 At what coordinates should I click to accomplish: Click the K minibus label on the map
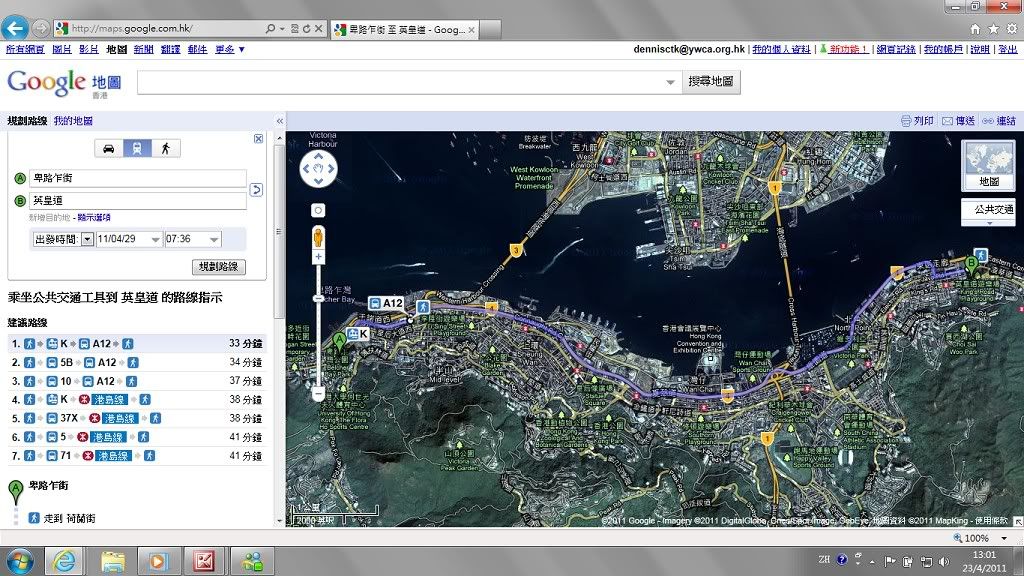tap(359, 334)
